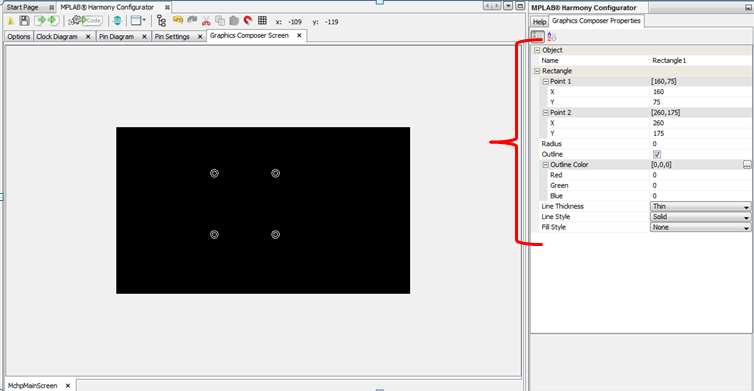Click the categorized view properties icon
Image resolution: width=754 pixels, height=391 pixels.
coord(537,36)
